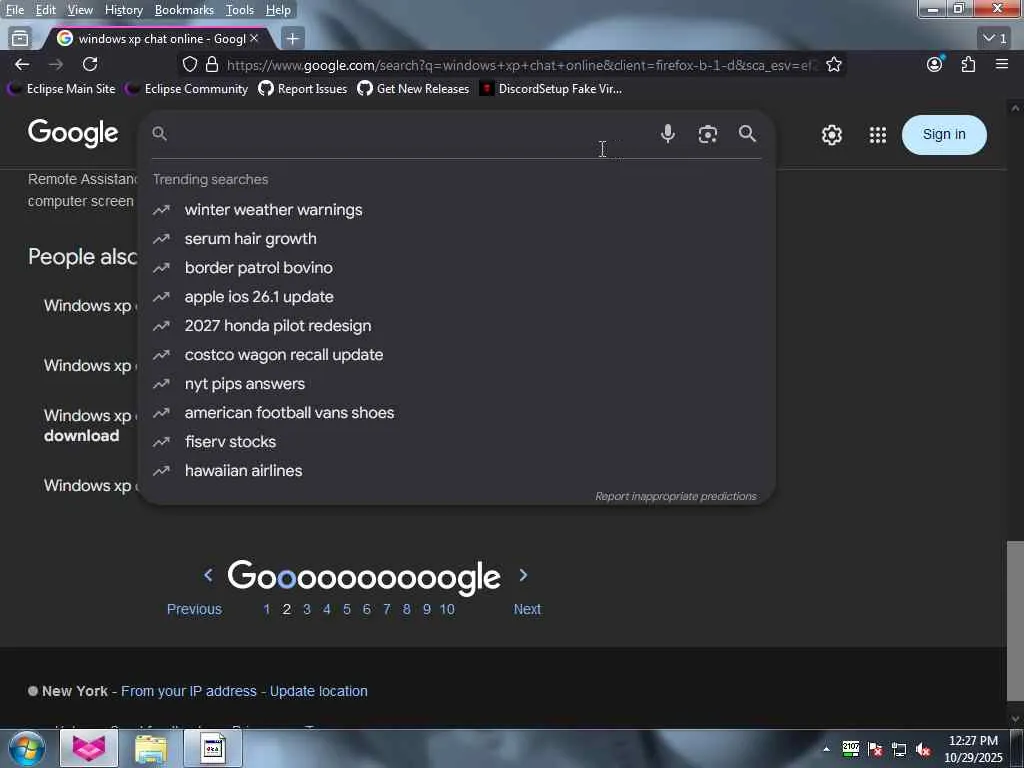This screenshot has height=768, width=1024.
Task: Open DiscordSetup Fake Vir... bookmark
Action: tap(550, 89)
